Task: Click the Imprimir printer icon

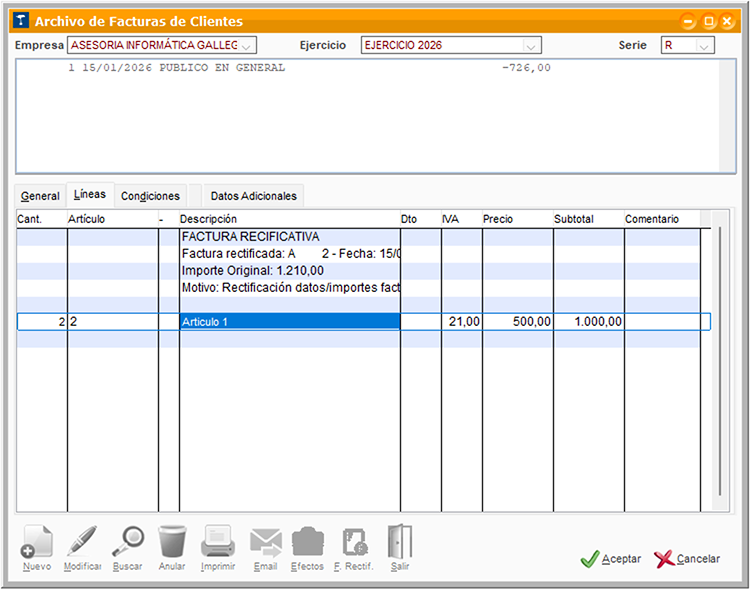Action: (218, 541)
